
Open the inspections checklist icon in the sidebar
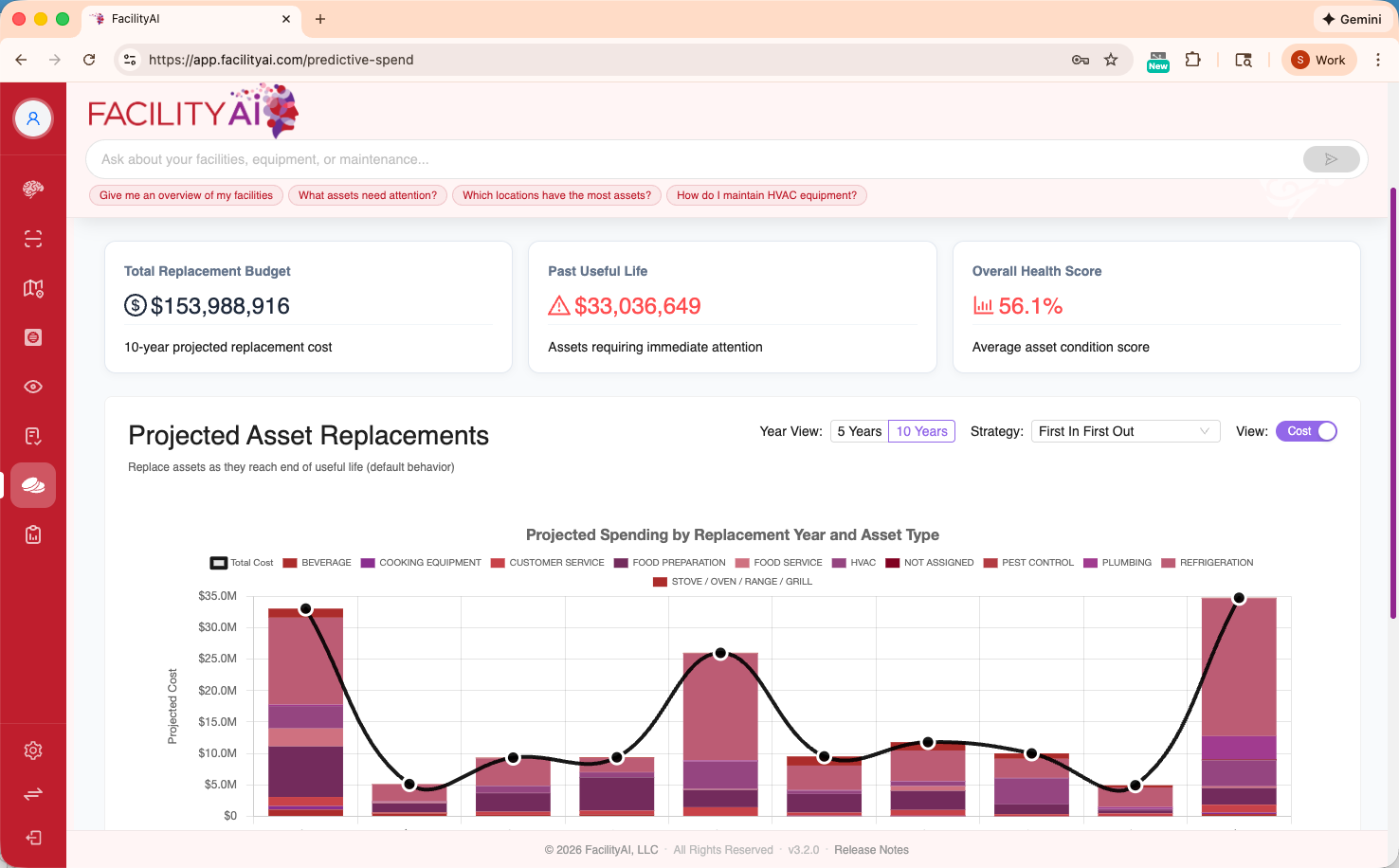click(x=33, y=436)
